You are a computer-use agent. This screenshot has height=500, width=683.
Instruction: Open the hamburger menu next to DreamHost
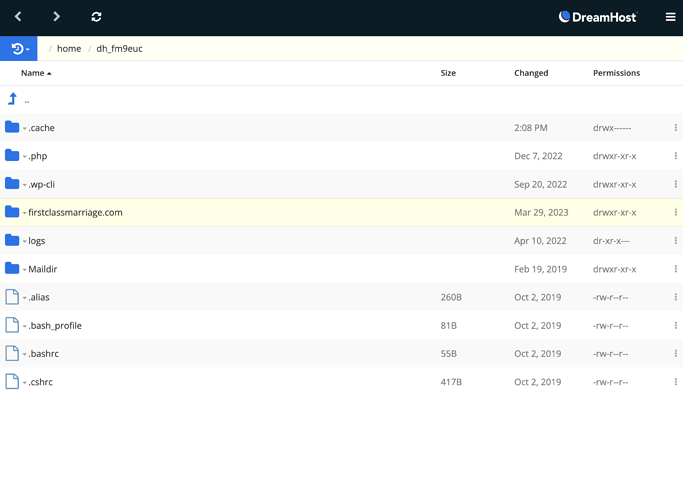670,17
